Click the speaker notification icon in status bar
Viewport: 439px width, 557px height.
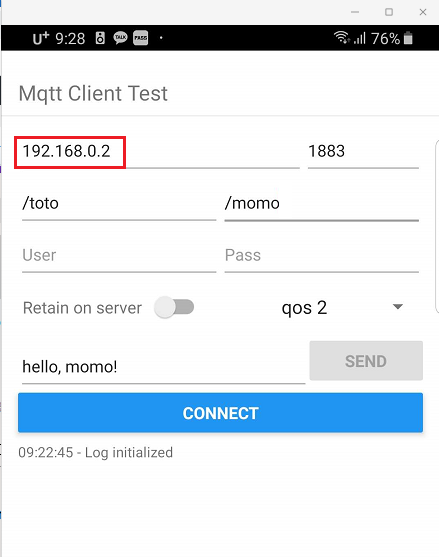click(x=100, y=38)
